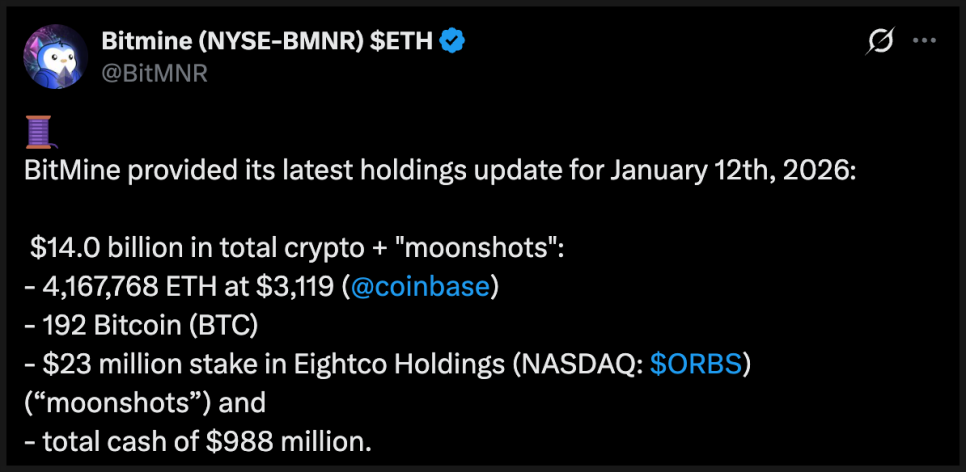This screenshot has width=966, height=472.
Task: Click the '$3,119' price text
Action: (x=293, y=287)
